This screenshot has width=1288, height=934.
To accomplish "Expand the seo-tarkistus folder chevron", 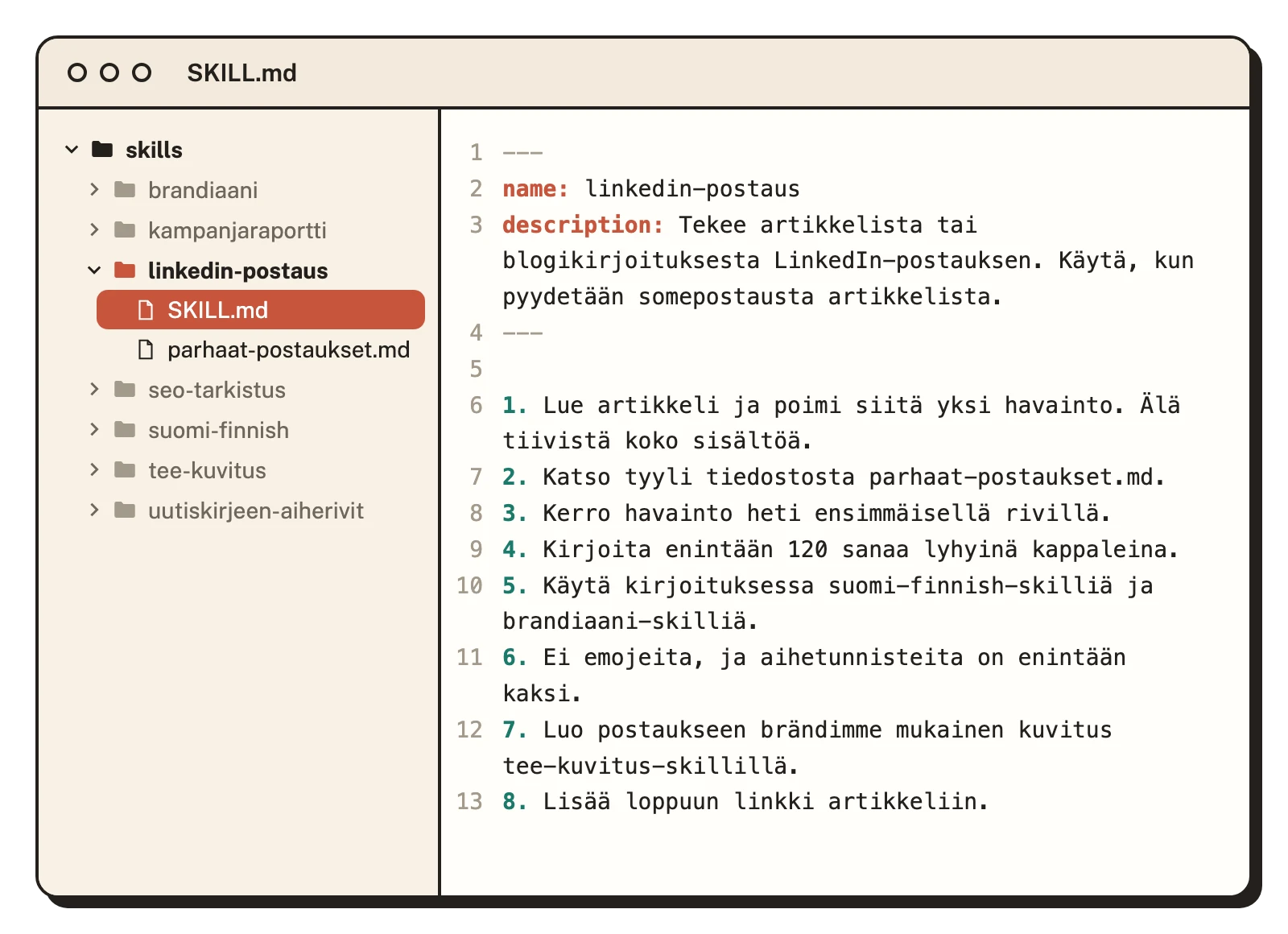I will [x=94, y=390].
